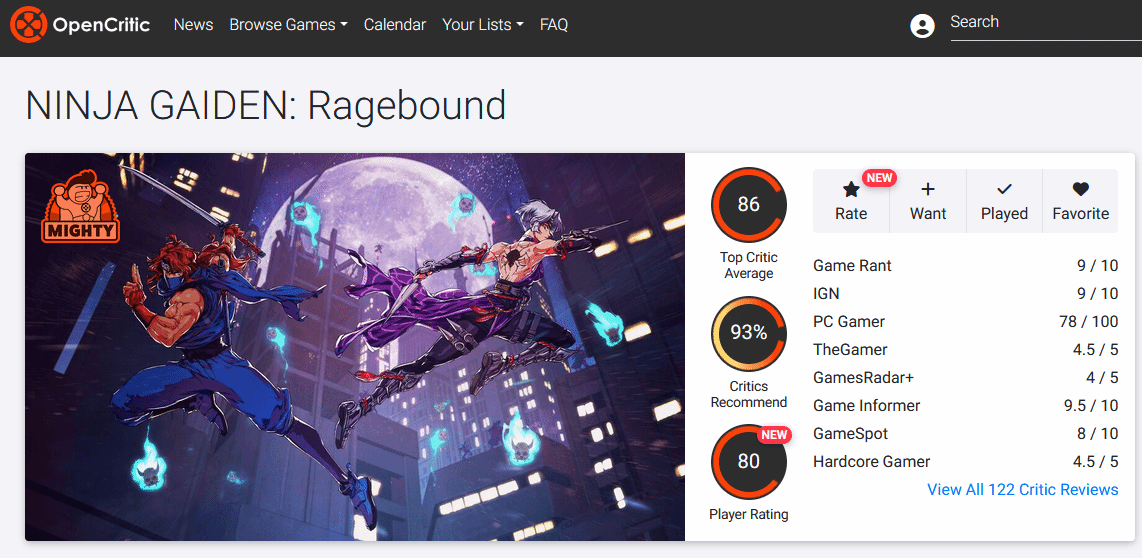This screenshot has width=1142, height=558.
Task: Click the OpenCritic logo icon
Action: [28, 25]
